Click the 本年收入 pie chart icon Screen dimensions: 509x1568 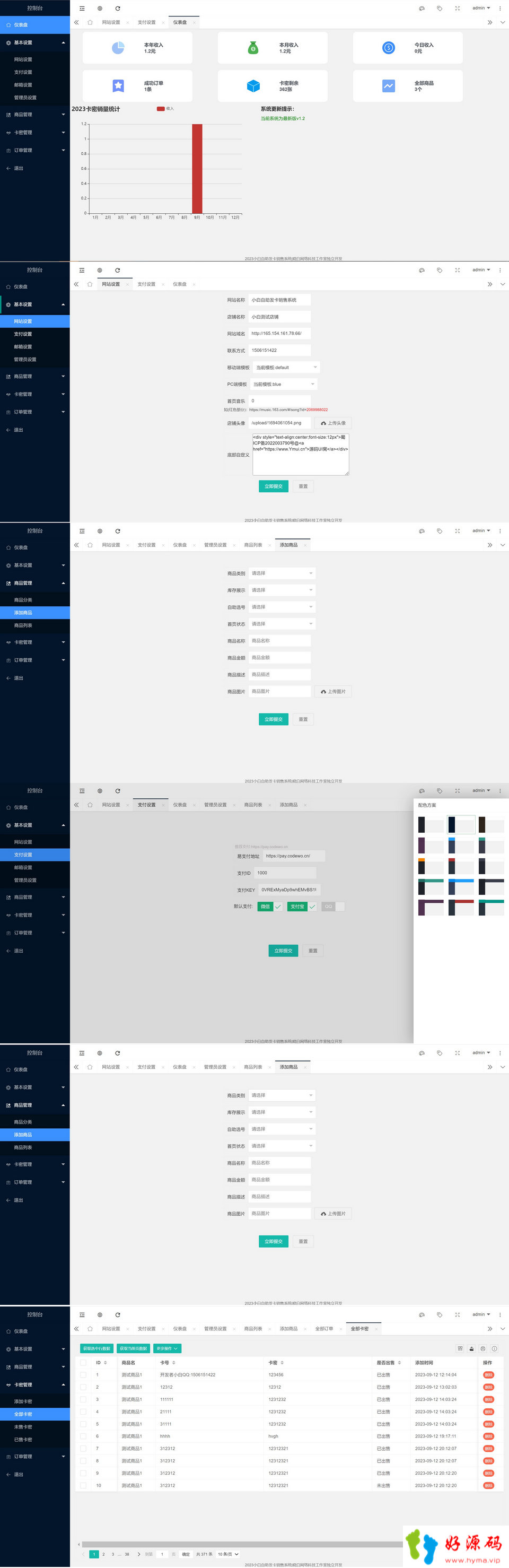pos(118,48)
